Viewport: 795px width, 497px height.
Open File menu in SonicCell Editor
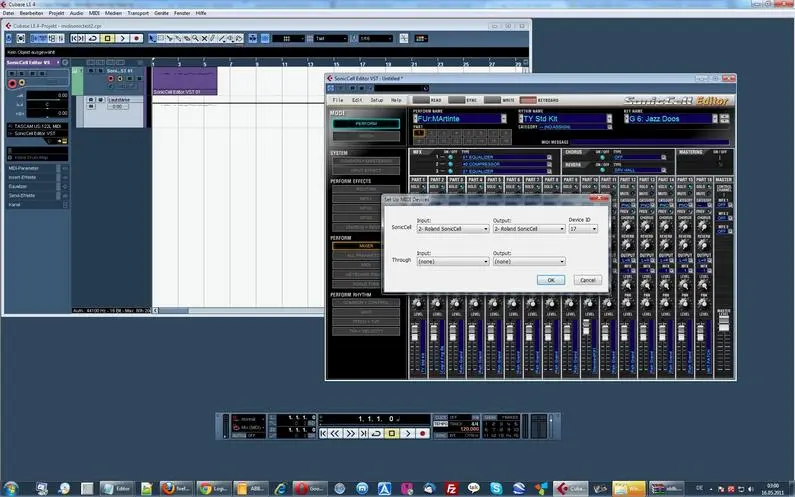[338, 100]
